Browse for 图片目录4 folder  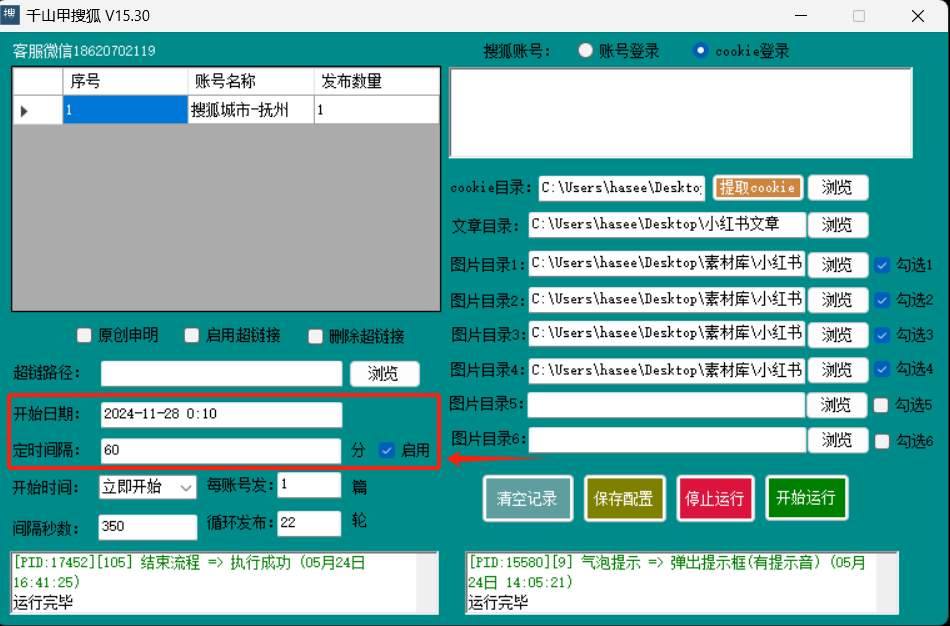click(838, 370)
